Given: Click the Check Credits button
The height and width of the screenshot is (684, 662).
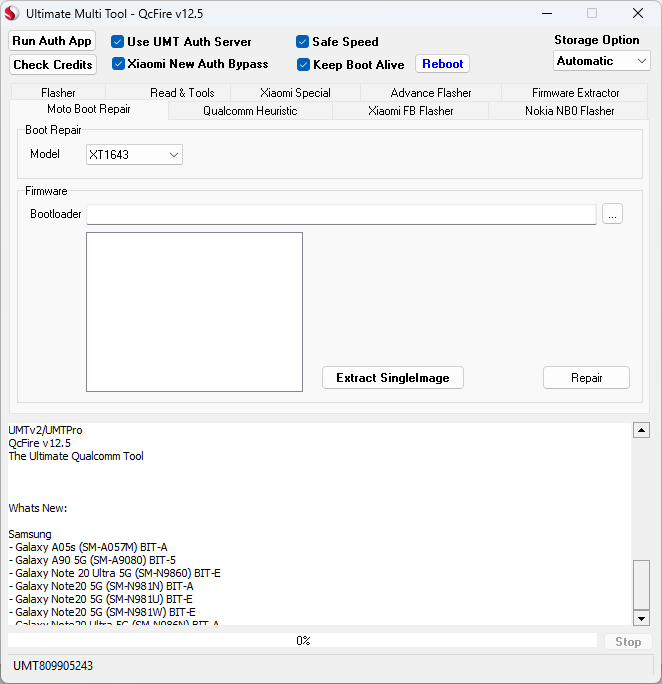Looking at the screenshot, I should click(x=53, y=65).
